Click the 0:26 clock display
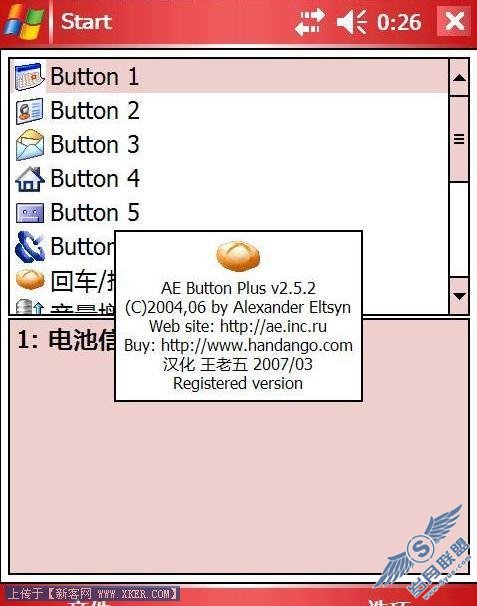The width and height of the screenshot is (477, 606). click(x=399, y=22)
